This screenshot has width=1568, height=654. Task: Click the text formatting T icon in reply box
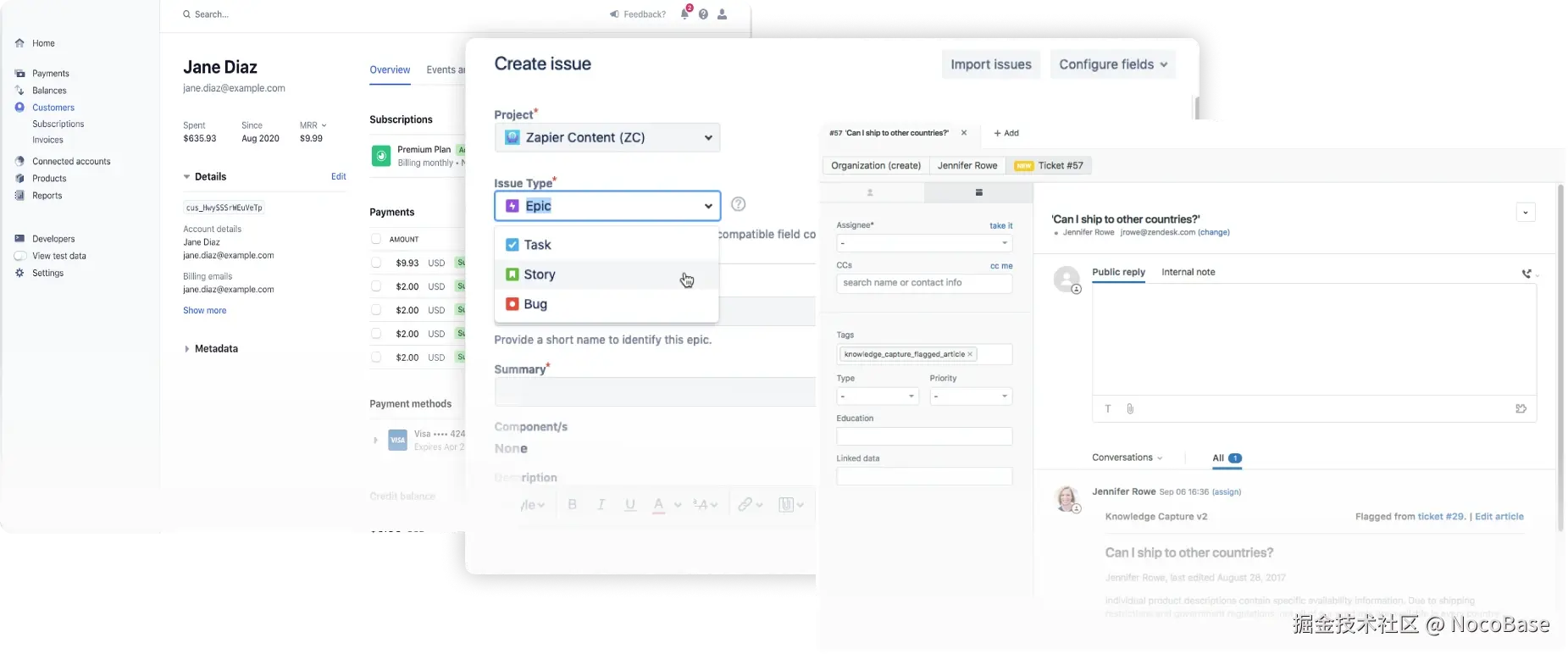pos(1107,409)
